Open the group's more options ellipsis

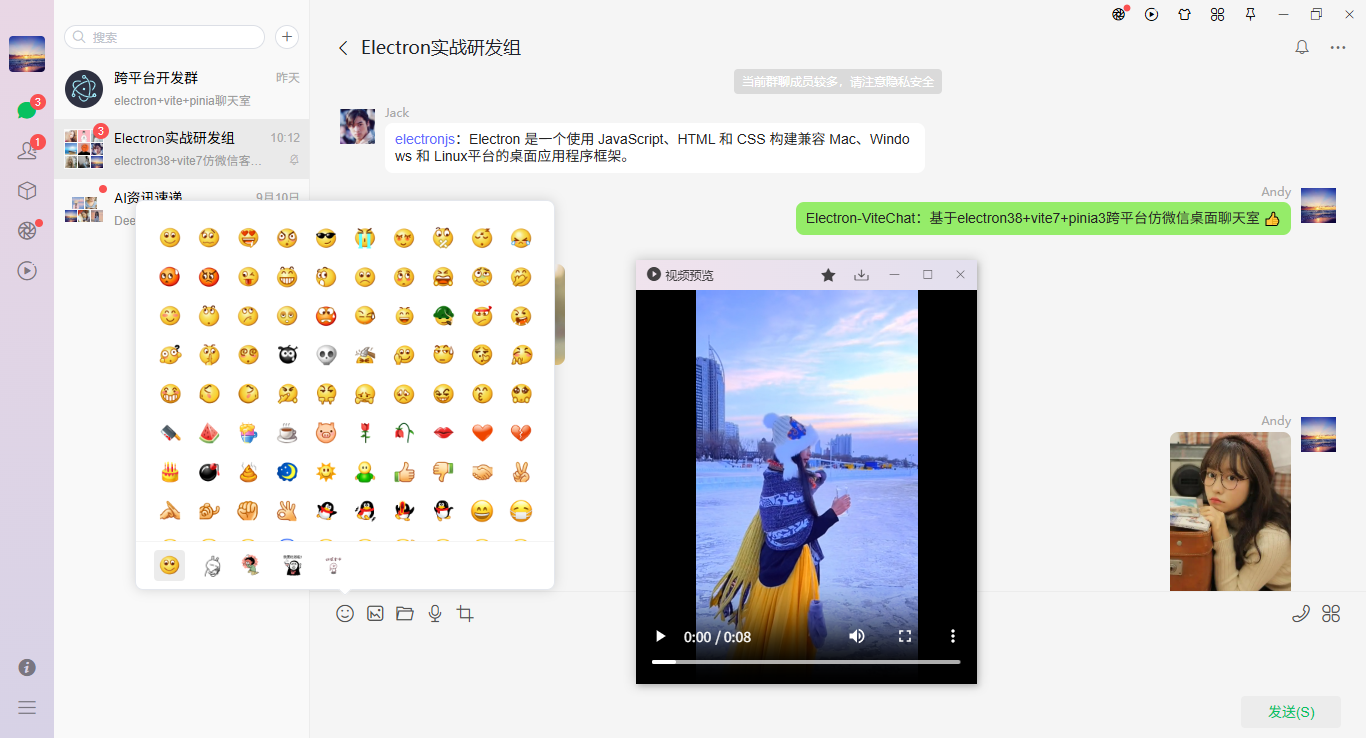coord(1337,47)
